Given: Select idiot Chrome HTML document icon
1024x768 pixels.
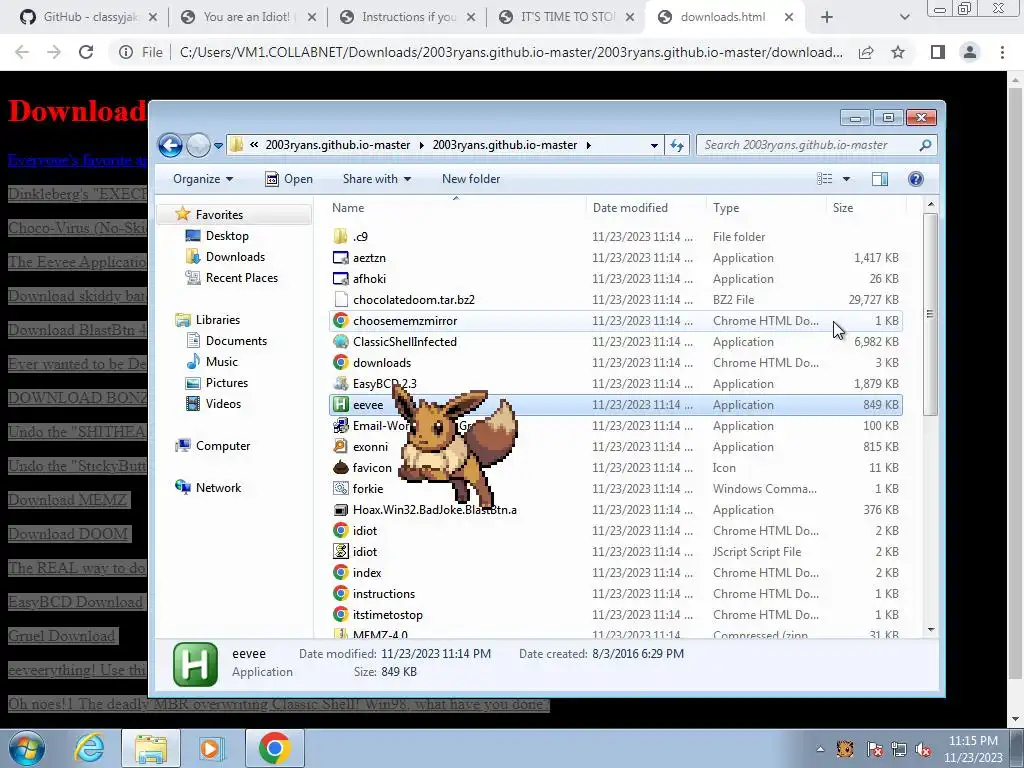Looking at the screenshot, I should (x=340, y=530).
